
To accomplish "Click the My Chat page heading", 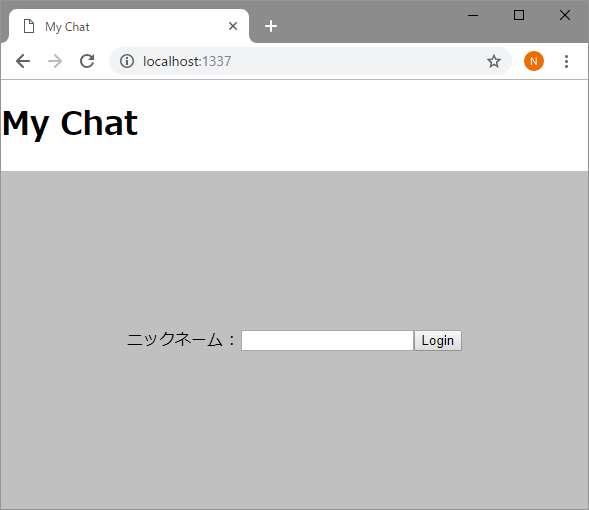I will tap(70, 124).
